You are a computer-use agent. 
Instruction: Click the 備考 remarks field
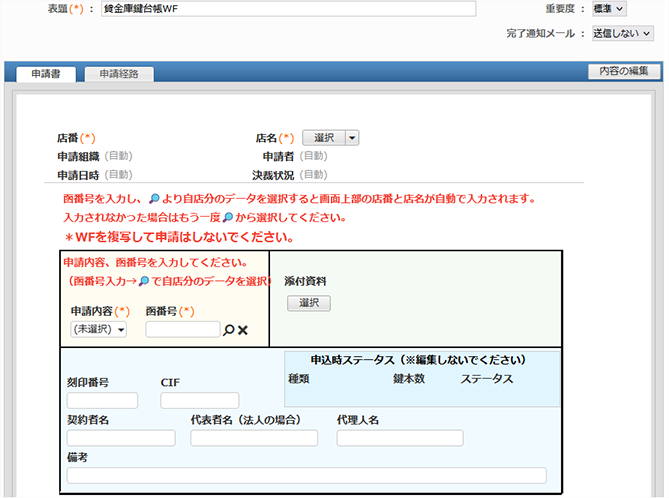[x=306, y=475]
